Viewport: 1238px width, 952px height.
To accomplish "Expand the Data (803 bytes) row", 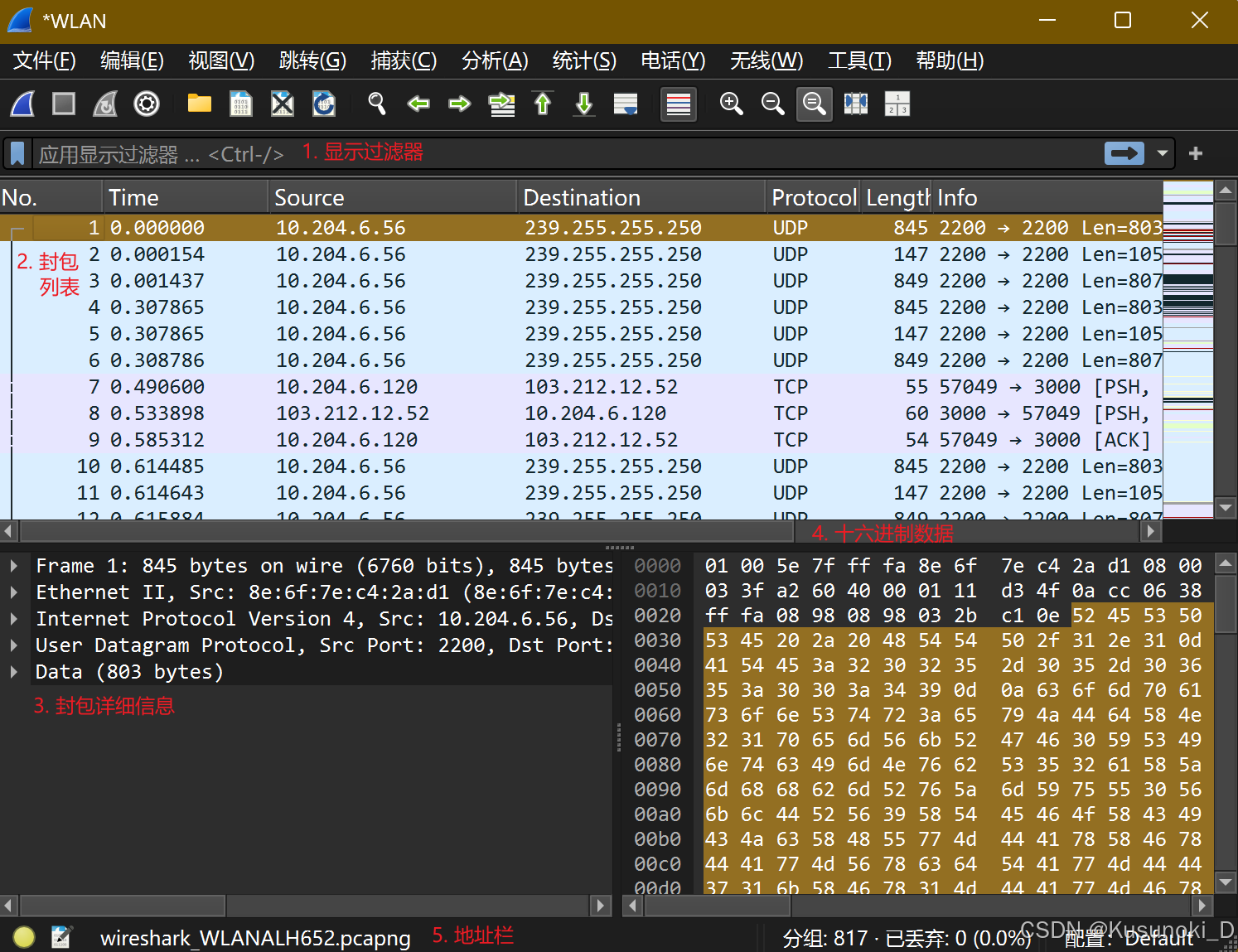I will pyautogui.click(x=13, y=672).
